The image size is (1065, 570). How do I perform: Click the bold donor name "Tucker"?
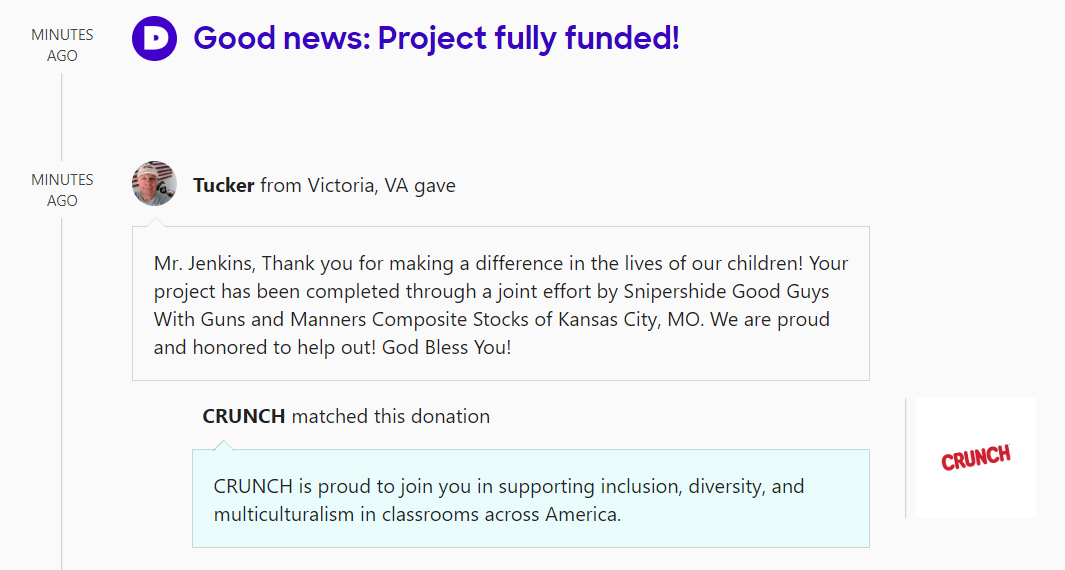pos(223,185)
